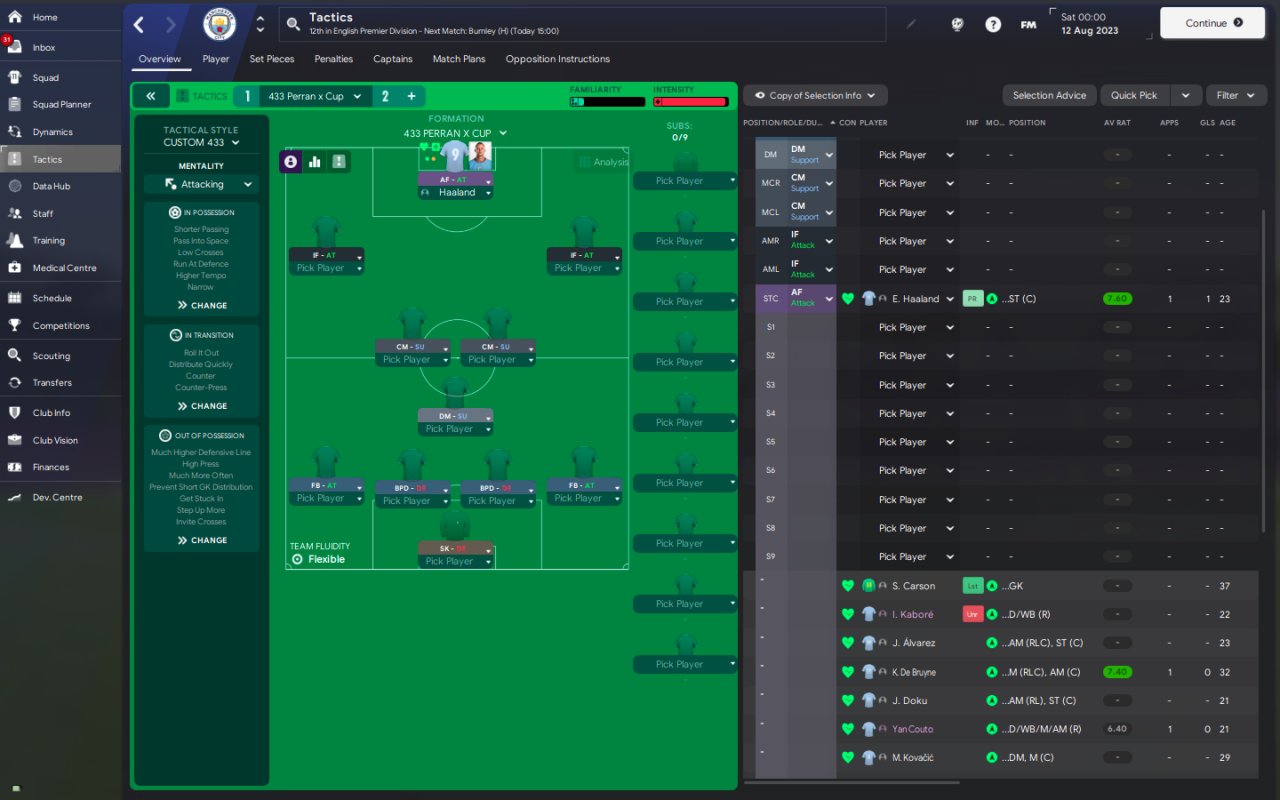Image resolution: width=1280 pixels, height=800 pixels.
Task: Expand the Filter dropdown
Action: 1236,96
